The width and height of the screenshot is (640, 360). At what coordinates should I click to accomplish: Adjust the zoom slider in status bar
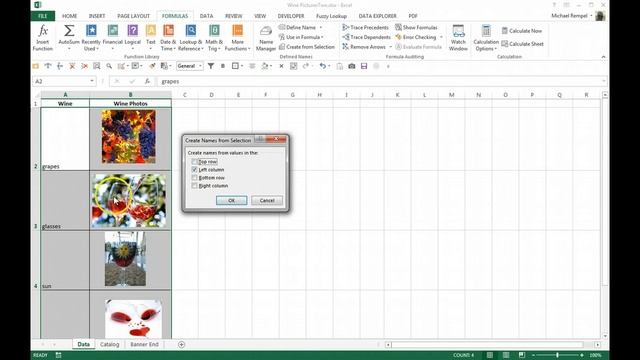pos(557,355)
